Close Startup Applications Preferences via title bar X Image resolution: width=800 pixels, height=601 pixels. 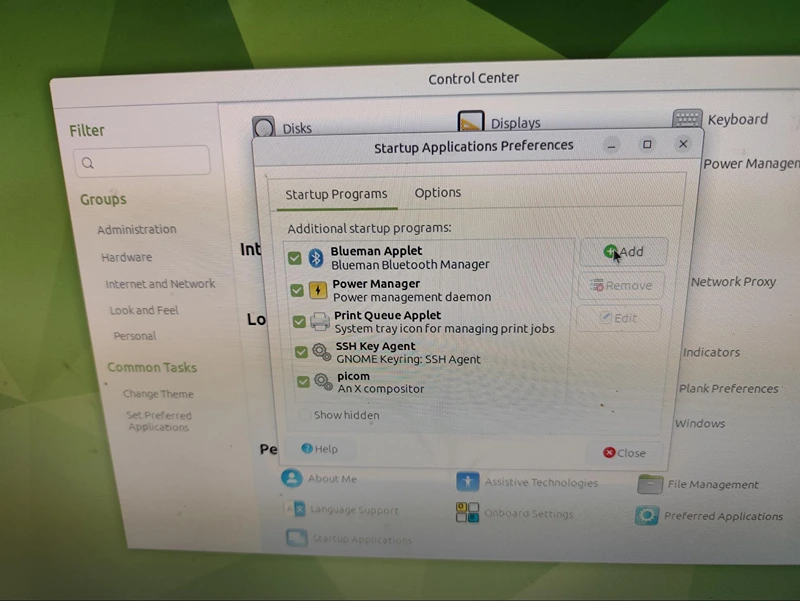[x=683, y=144]
